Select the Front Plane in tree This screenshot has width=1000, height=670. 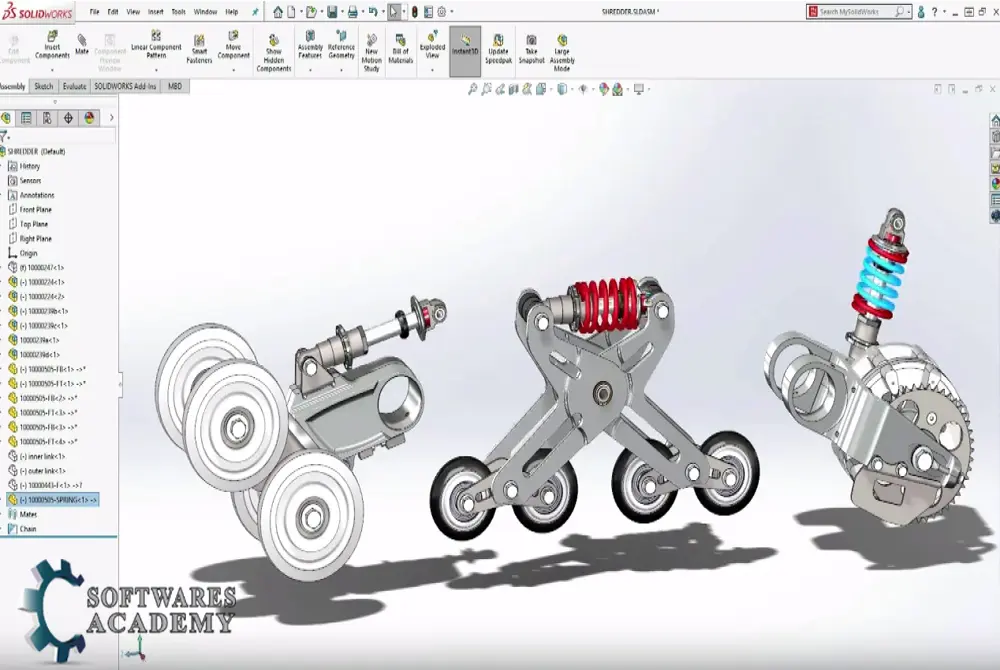pos(36,210)
